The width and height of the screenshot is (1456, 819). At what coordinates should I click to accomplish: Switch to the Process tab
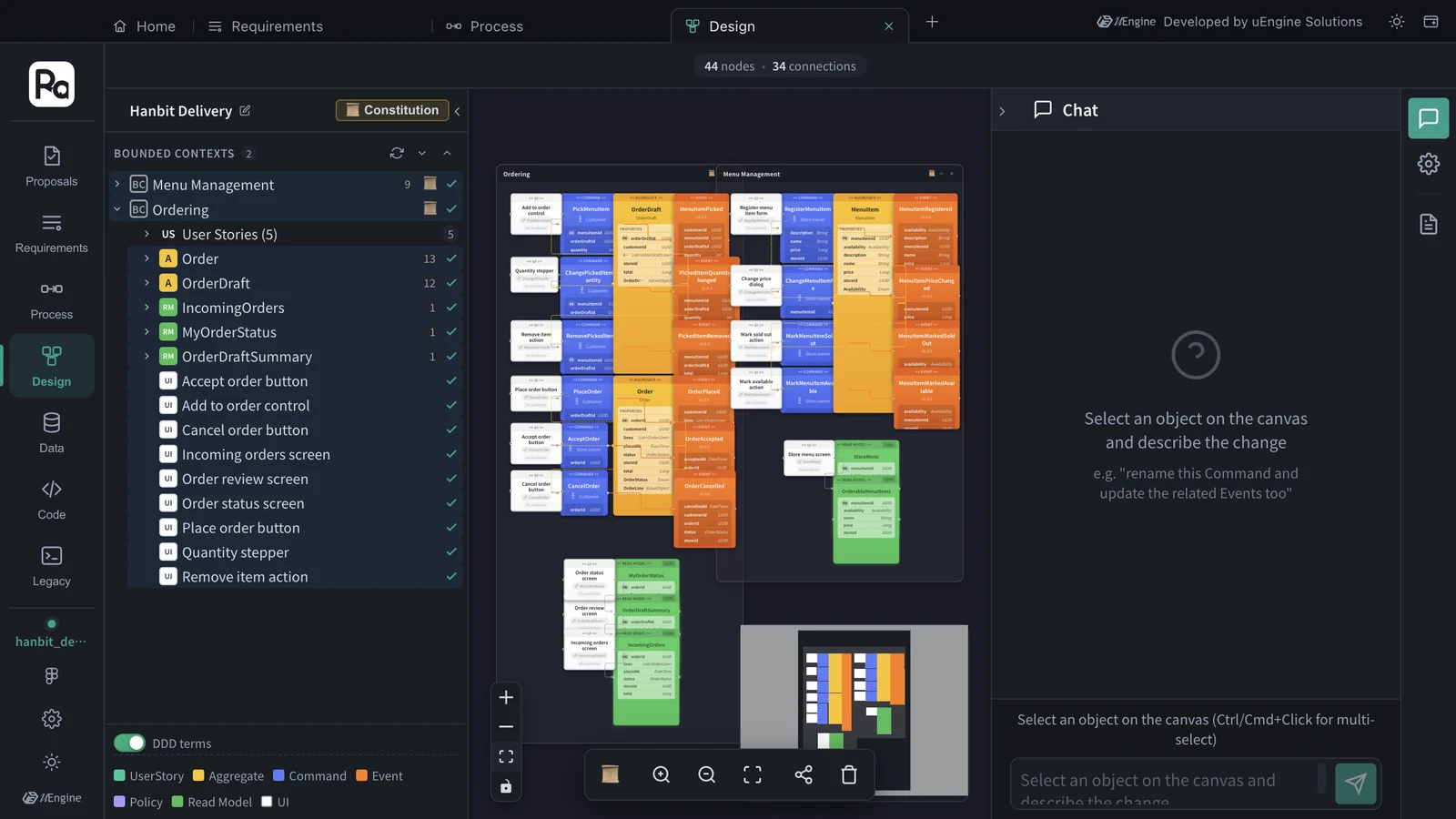point(485,26)
